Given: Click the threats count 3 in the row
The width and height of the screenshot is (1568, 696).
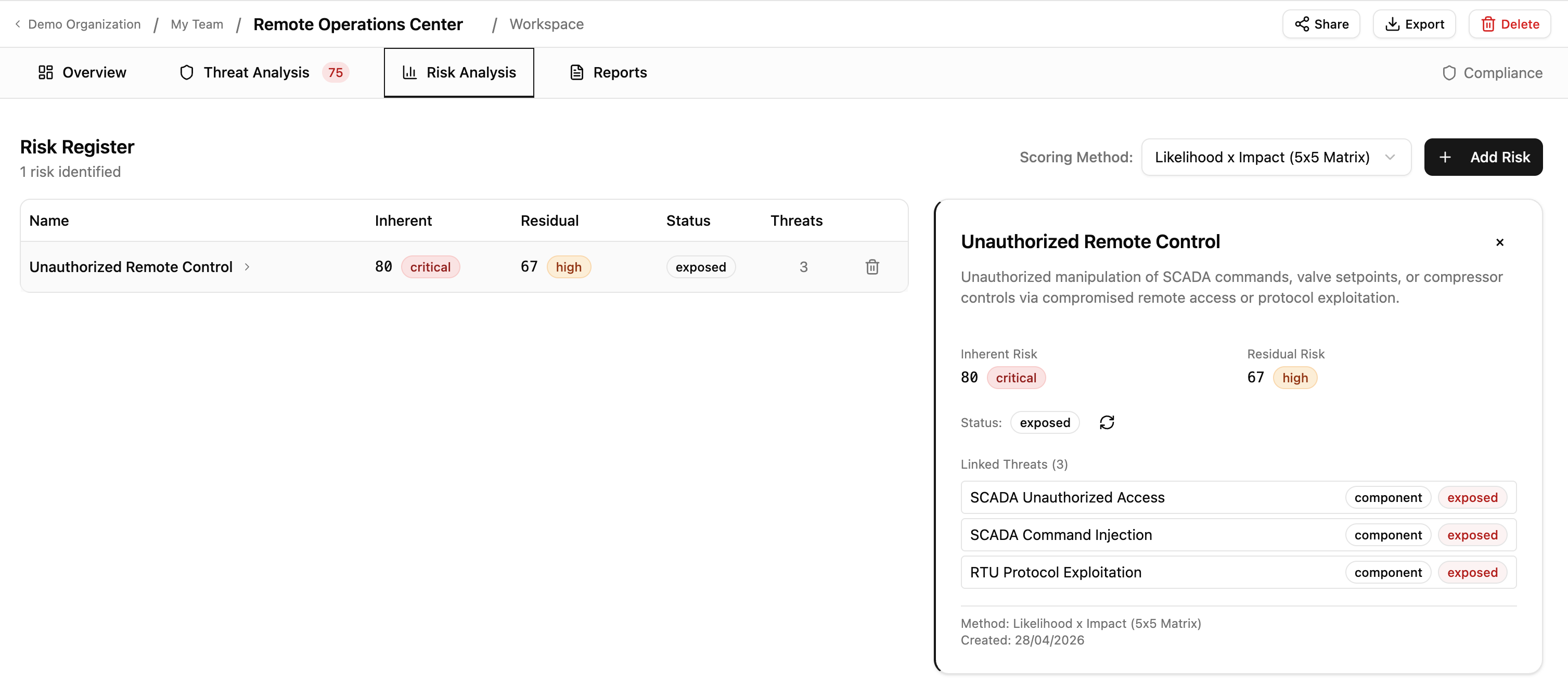Looking at the screenshot, I should click(803, 266).
